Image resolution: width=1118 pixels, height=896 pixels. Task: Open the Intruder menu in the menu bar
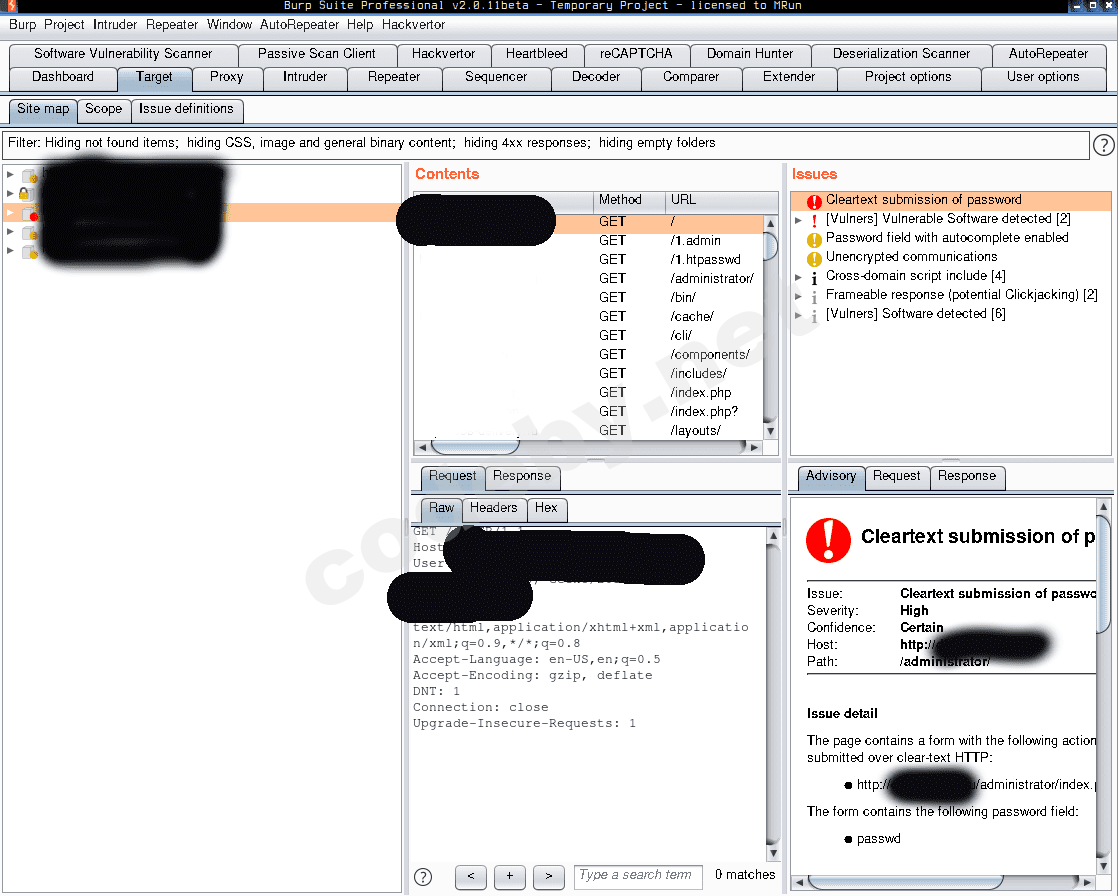click(115, 24)
